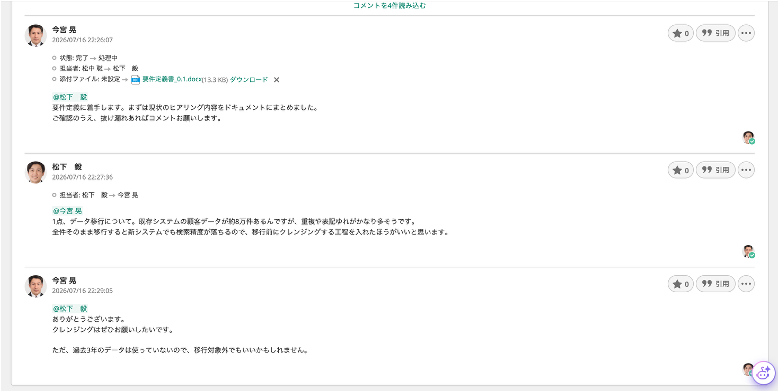Quote 松下 毅's data migration comment via 引用
This screenshot has height=392, width=778.
click(715, 170)
